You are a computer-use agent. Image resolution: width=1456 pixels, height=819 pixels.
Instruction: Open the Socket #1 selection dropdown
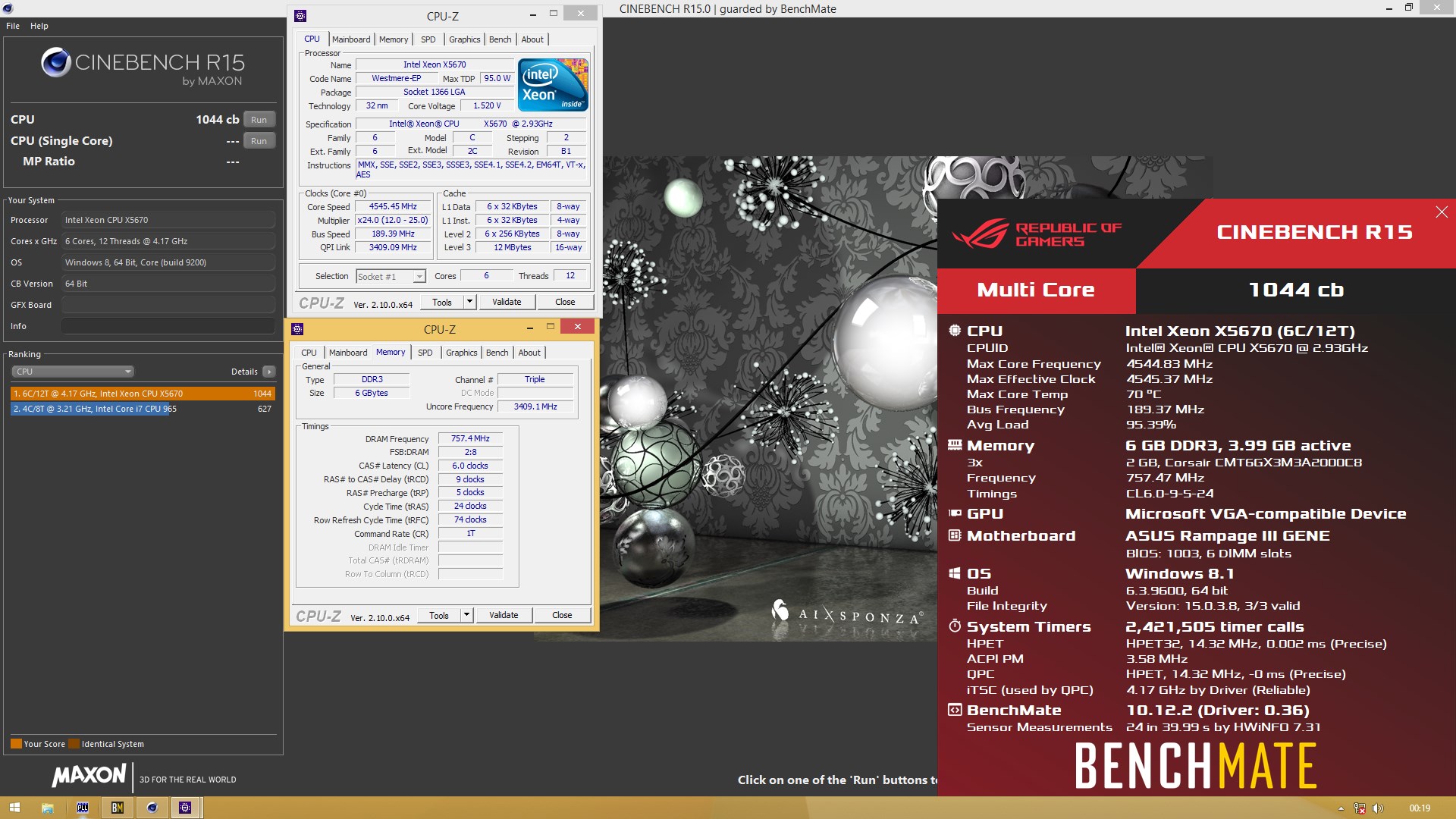(391, 277)
